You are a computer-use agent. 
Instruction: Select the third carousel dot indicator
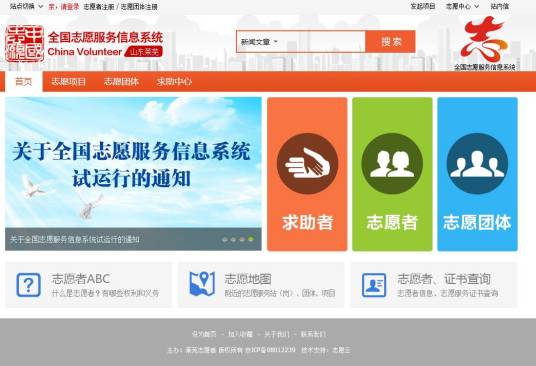[x=242, y=240]
